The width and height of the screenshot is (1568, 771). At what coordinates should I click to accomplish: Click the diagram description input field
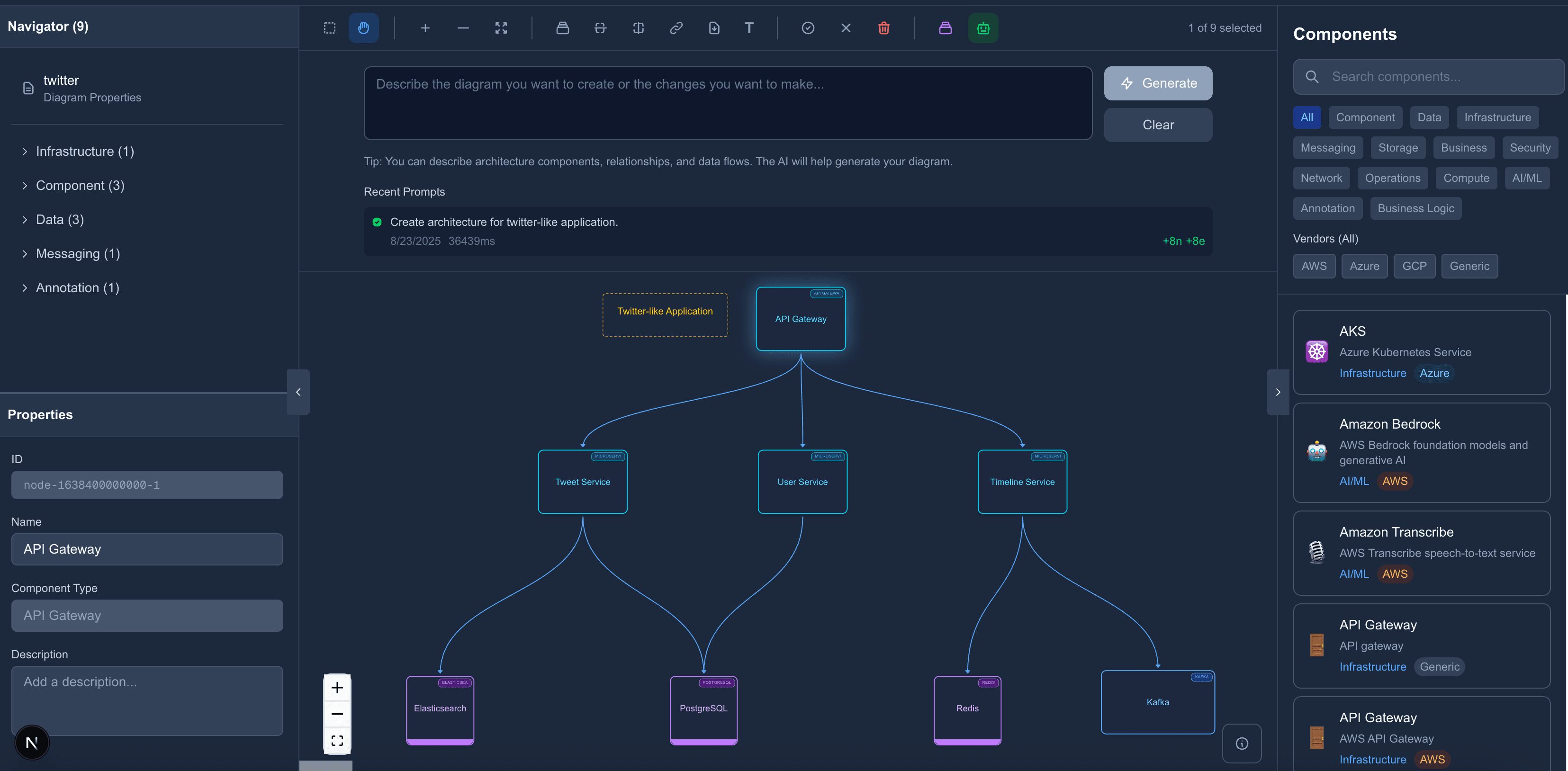[728, 103]
